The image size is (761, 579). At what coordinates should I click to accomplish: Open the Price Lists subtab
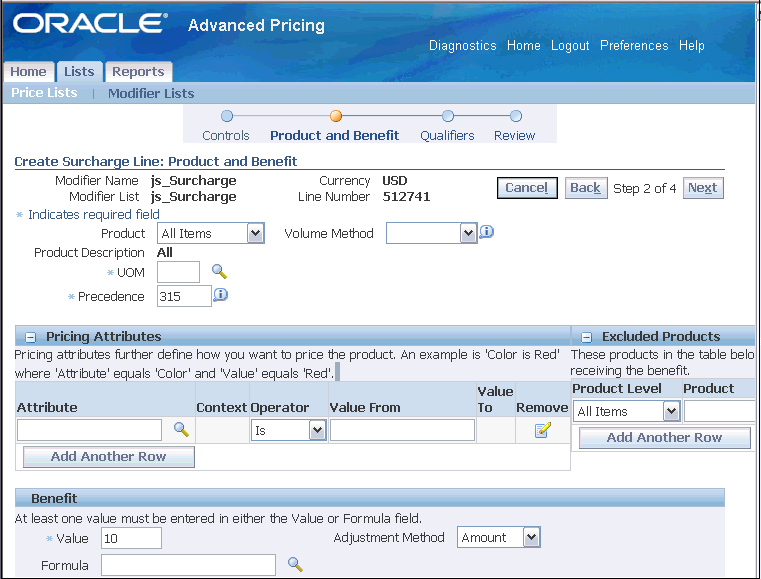[44, 93]
